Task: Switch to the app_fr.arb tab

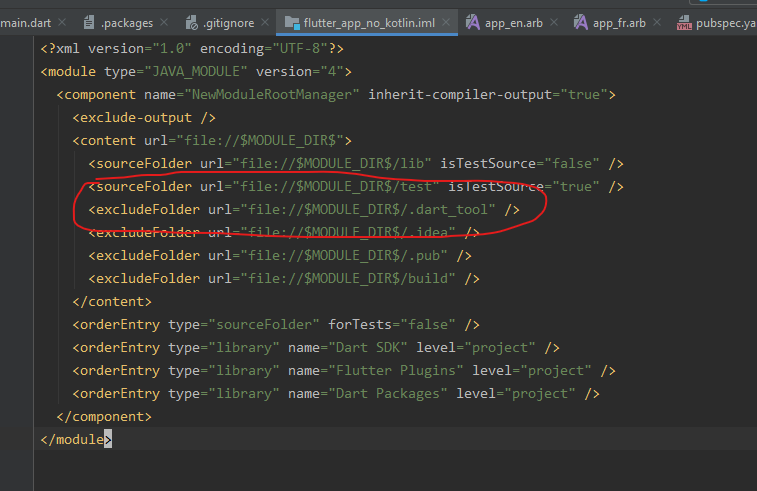Action: 619,23
